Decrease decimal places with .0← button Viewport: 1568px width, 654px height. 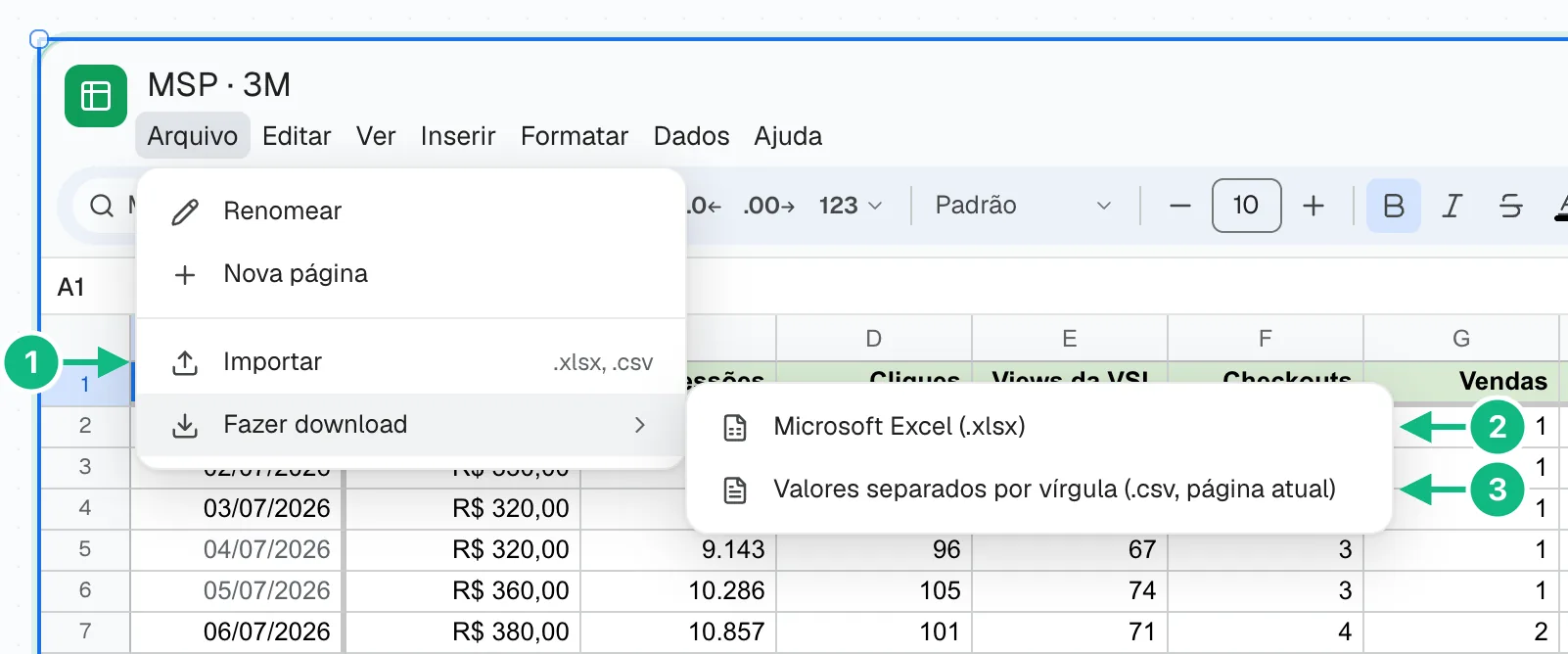point(704,206)
